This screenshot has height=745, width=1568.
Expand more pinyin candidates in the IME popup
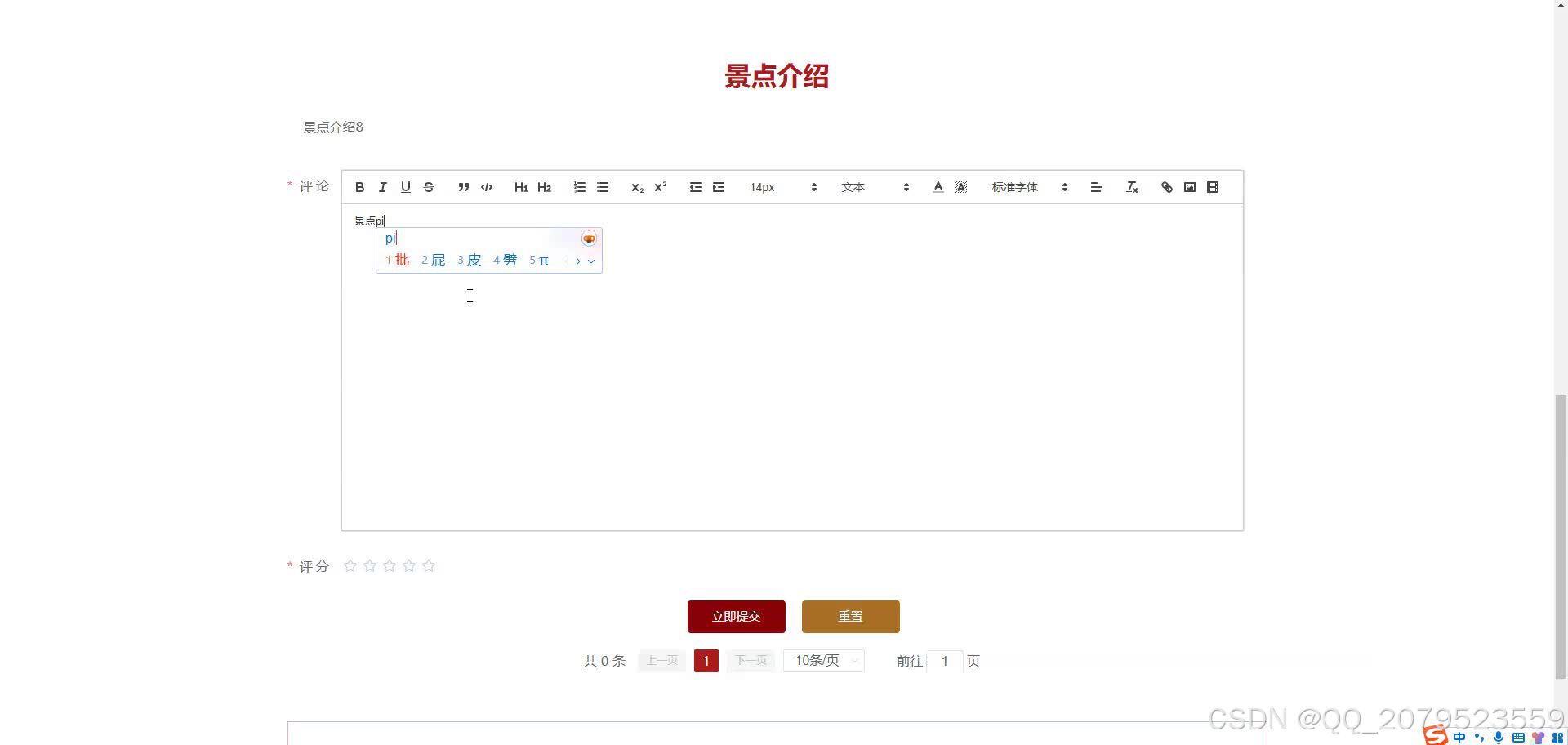click(x=592, y=261)
